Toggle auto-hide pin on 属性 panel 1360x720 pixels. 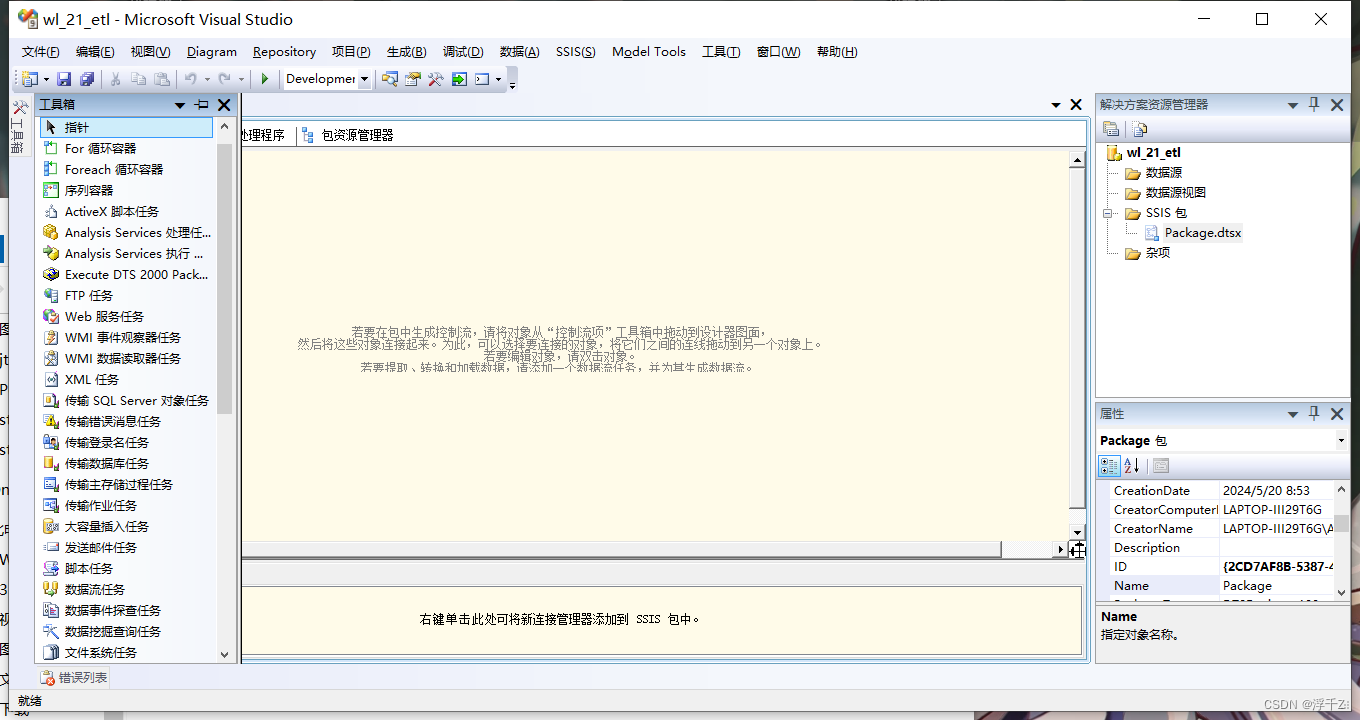coord(1314,414)
